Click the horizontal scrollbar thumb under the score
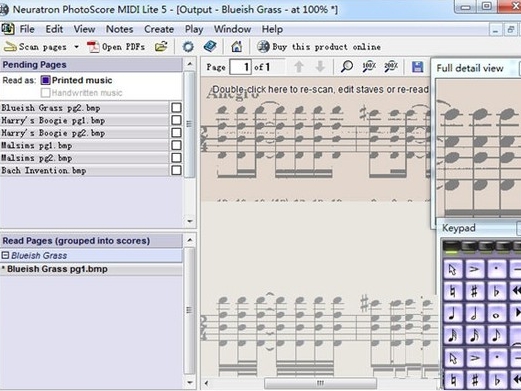The height and width of the screenshot is (391, 521). [320, 383]
